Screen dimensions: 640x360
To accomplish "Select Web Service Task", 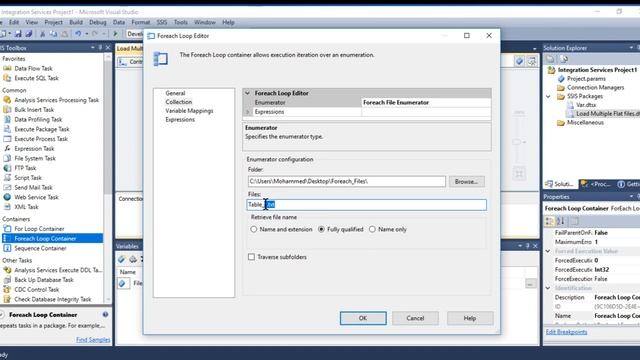I will tap(36, 198).
